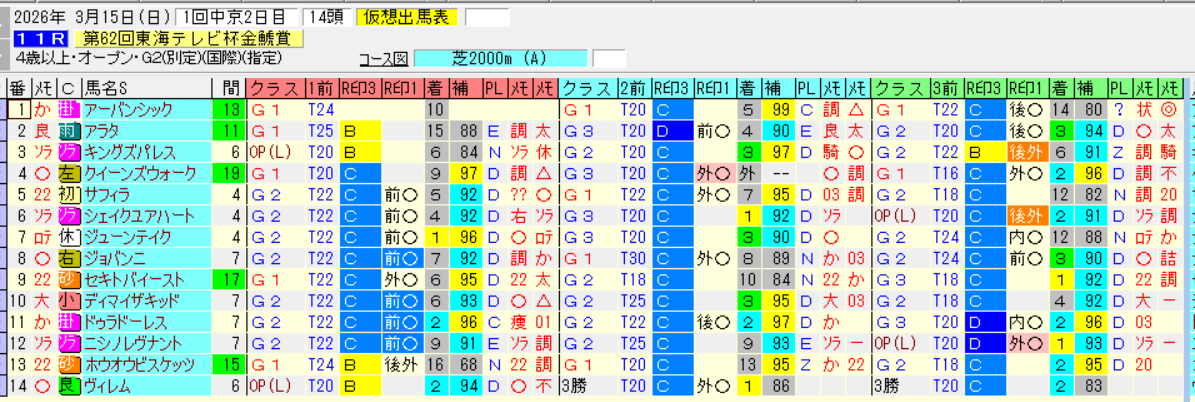1195x402 pixels.
Task: Click the ソラ badge beside ニシノレヴナント
Action: (x=67, y=344)
